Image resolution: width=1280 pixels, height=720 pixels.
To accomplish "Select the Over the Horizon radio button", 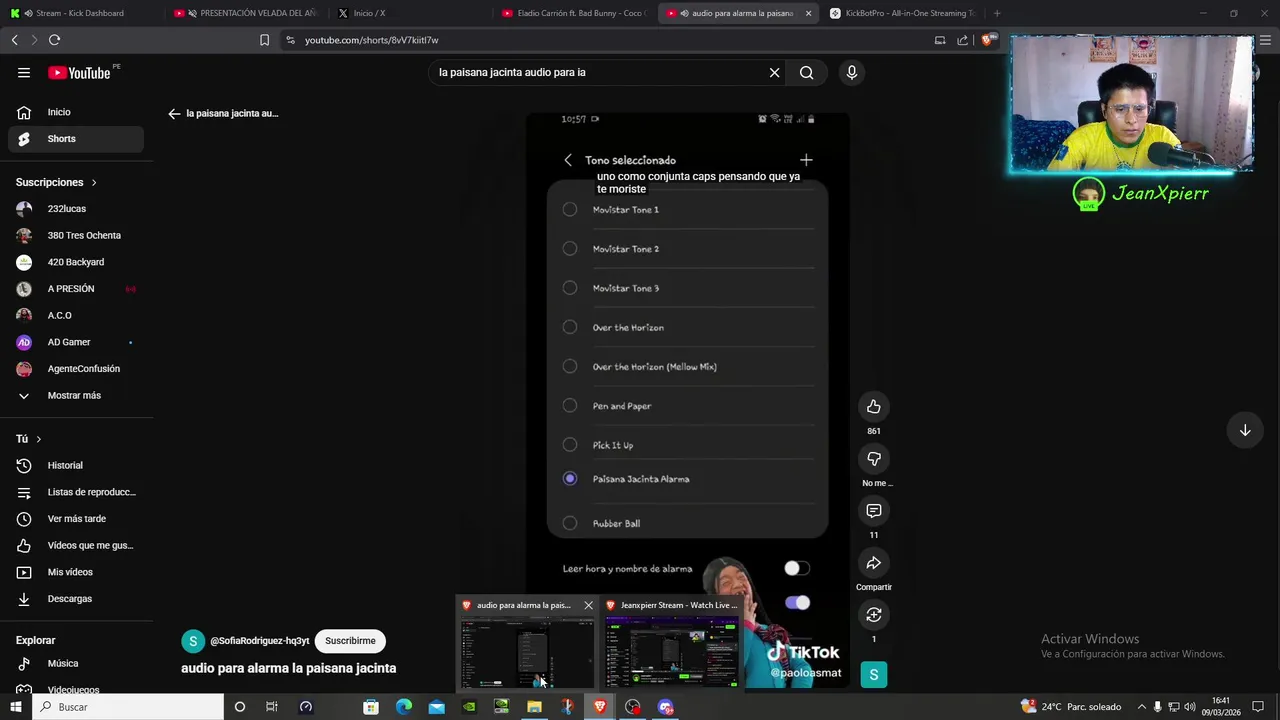I will [x=570, y=327].
